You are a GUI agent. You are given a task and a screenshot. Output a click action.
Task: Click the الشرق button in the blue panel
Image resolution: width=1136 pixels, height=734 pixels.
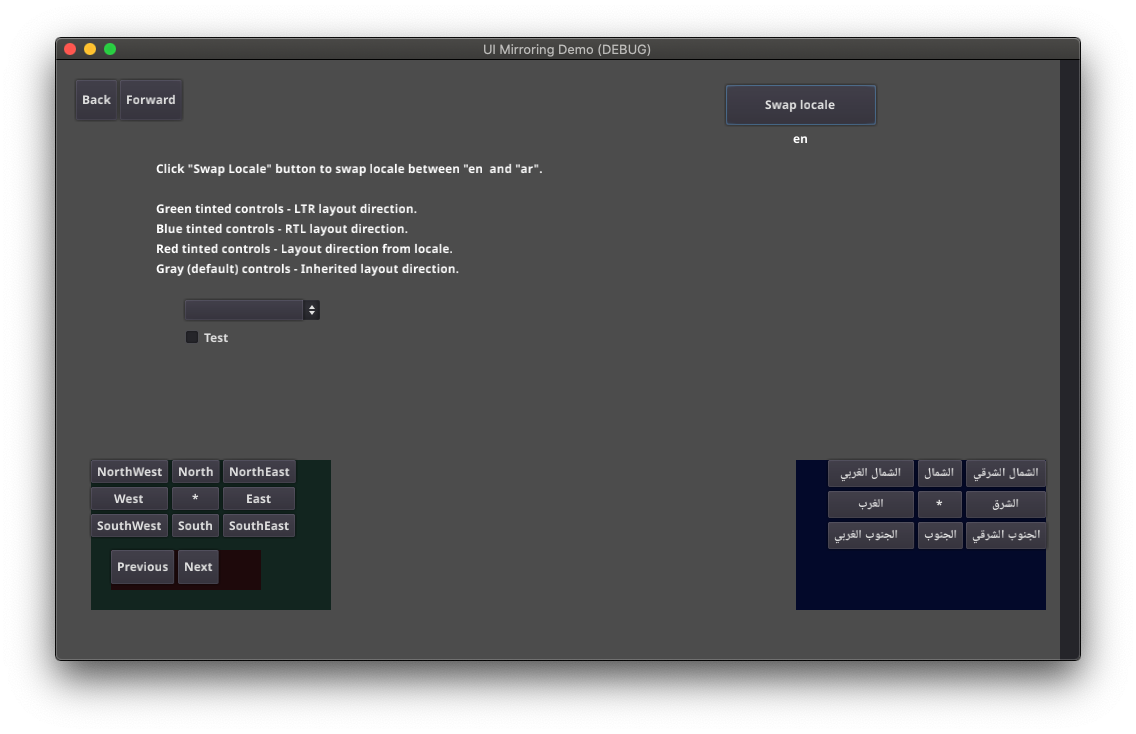(x=1004, y=504)
